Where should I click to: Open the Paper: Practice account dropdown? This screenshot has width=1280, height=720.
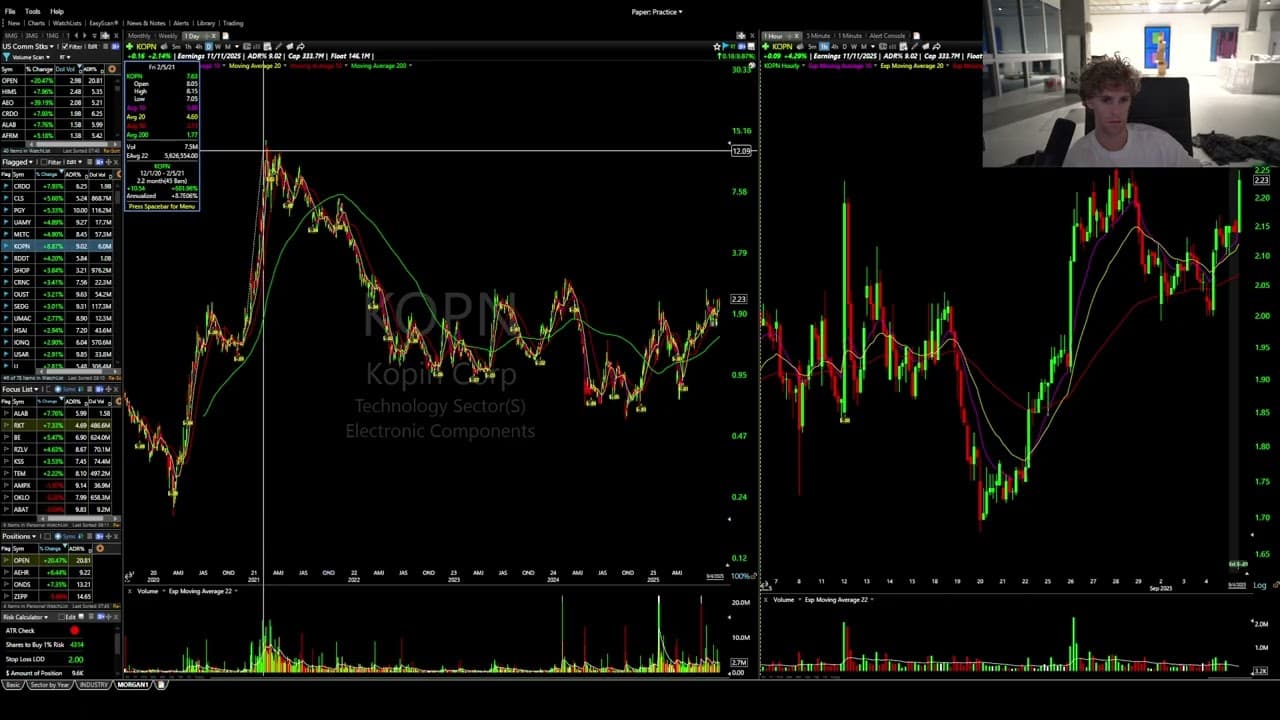657,12
